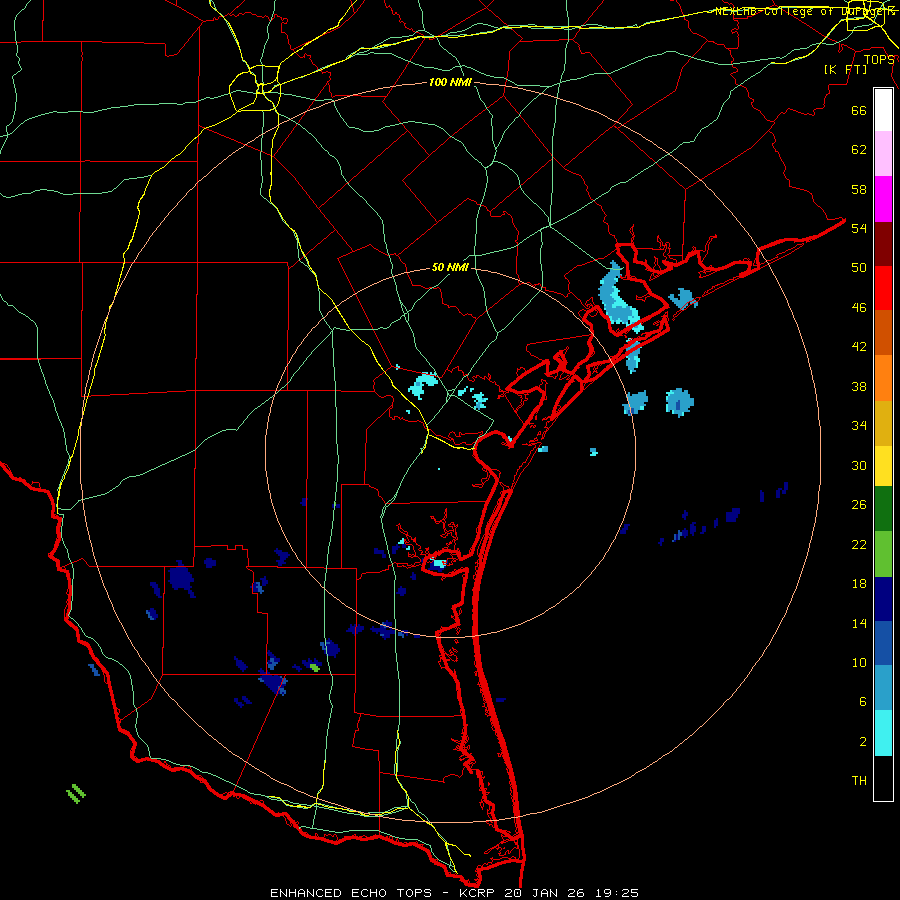Click the legend label 22
Viewport: 900px width, 900px height.
tap(859, 544)
